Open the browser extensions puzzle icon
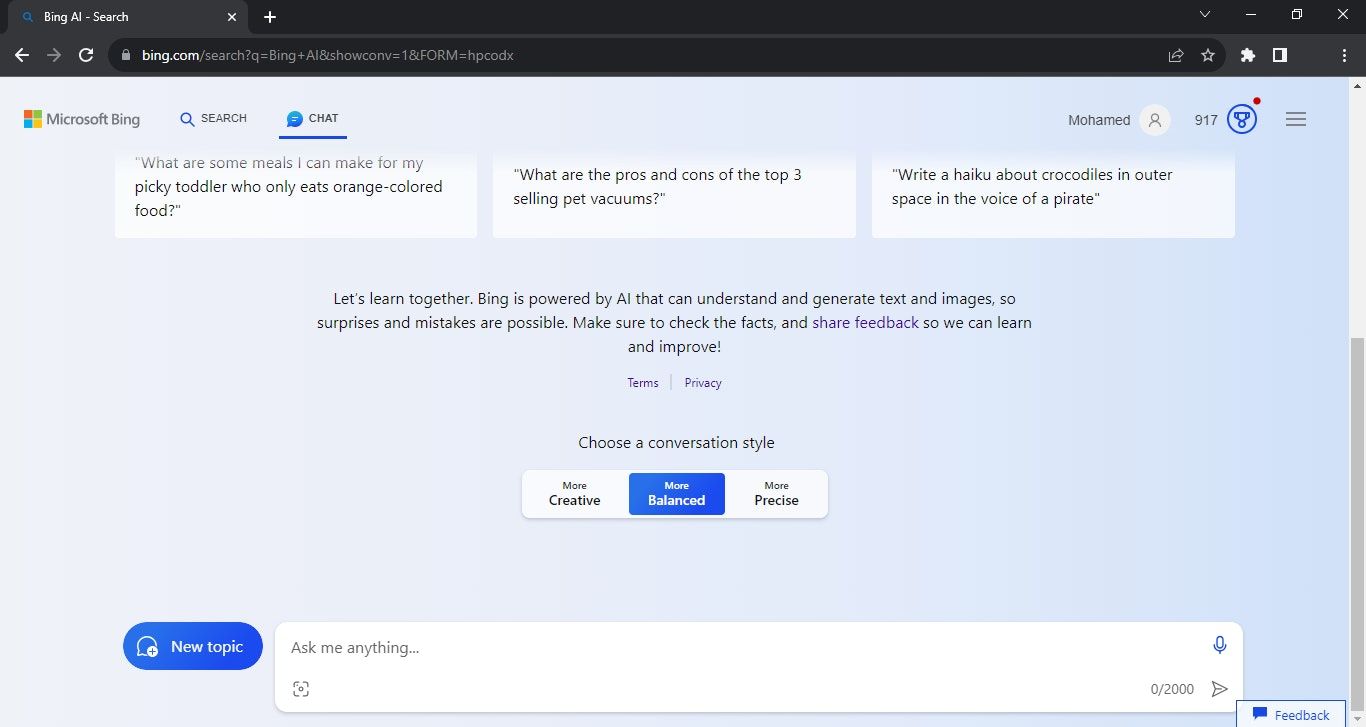1366x727 pixels. coord(1247,56)
